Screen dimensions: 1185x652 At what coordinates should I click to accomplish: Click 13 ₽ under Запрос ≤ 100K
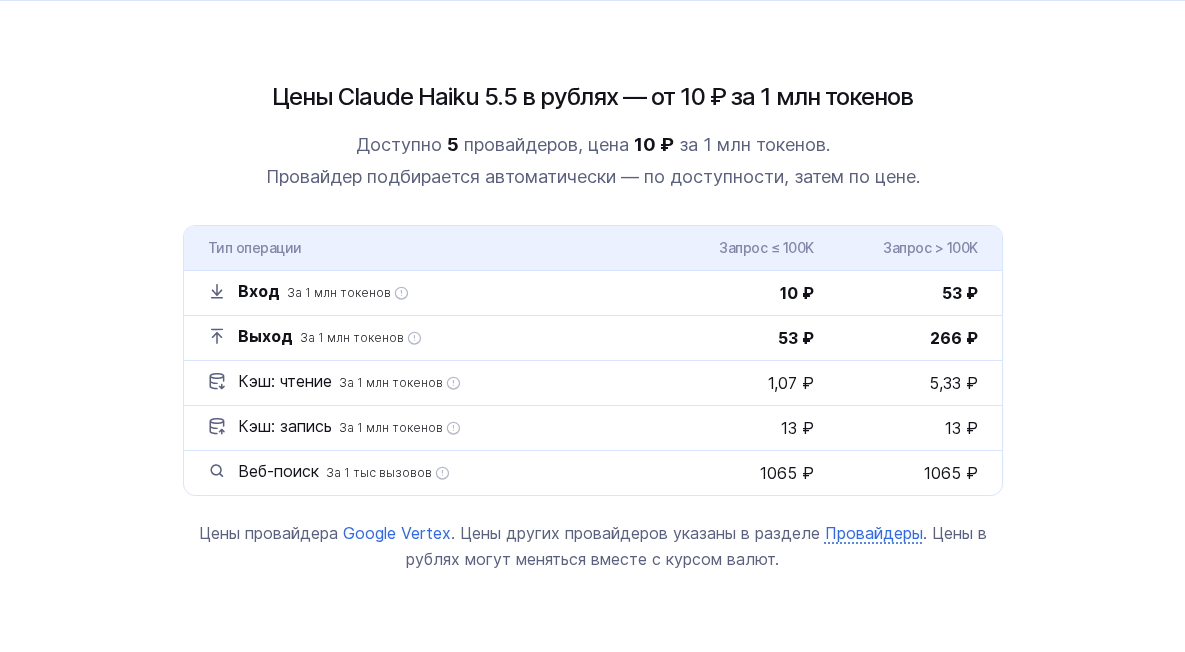797,428
